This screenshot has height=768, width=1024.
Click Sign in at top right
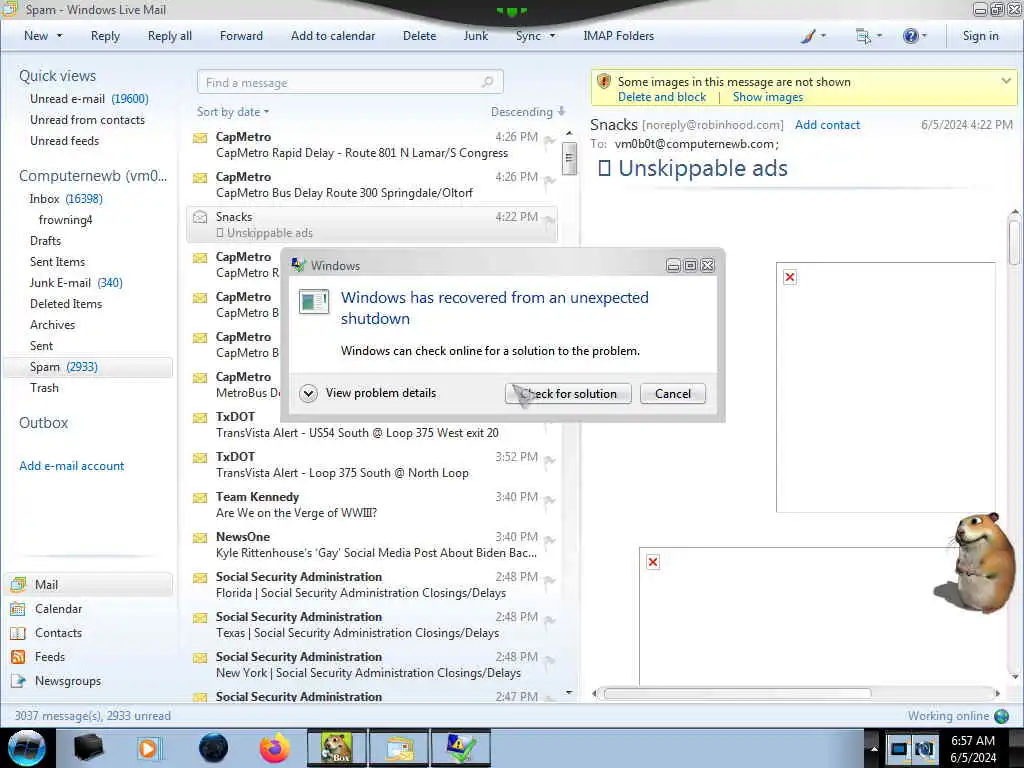pos(980,36)
